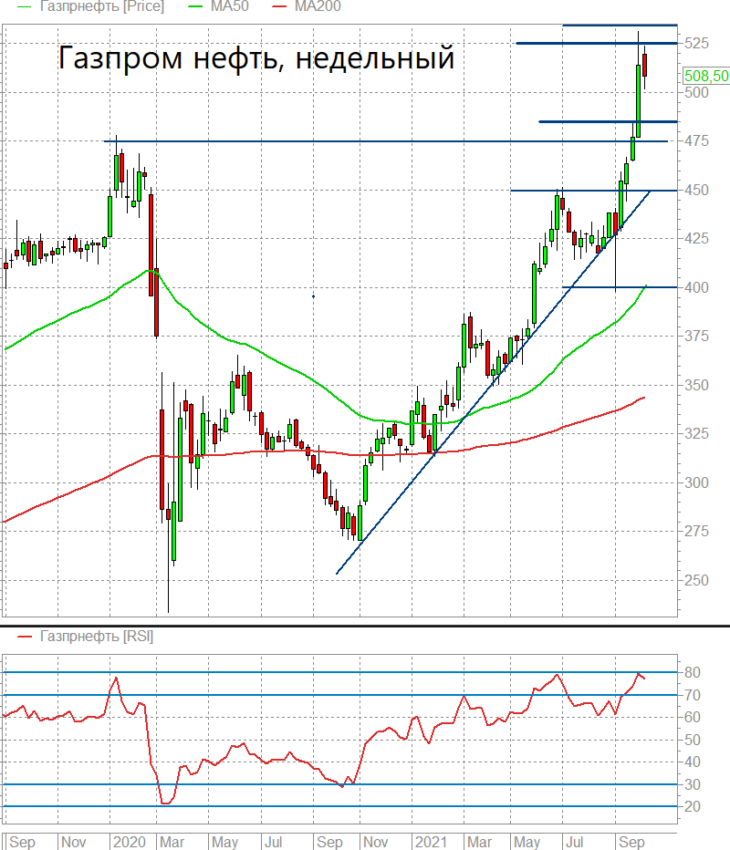Click the MA200 legend label

pyautogui.click(x=318, y=7)
